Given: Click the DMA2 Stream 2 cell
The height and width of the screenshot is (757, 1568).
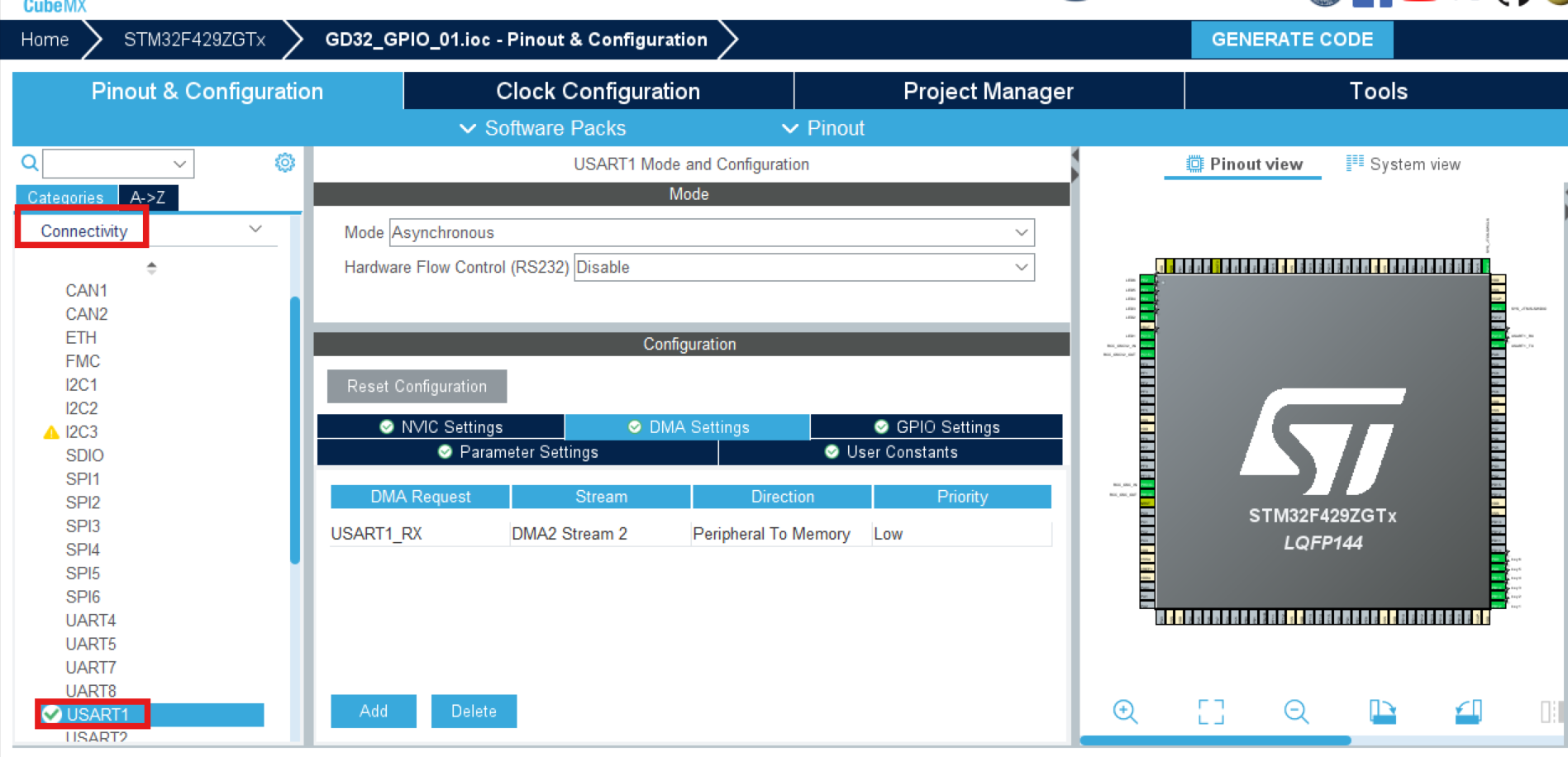Looking at the screenshot, I should 601,534.
